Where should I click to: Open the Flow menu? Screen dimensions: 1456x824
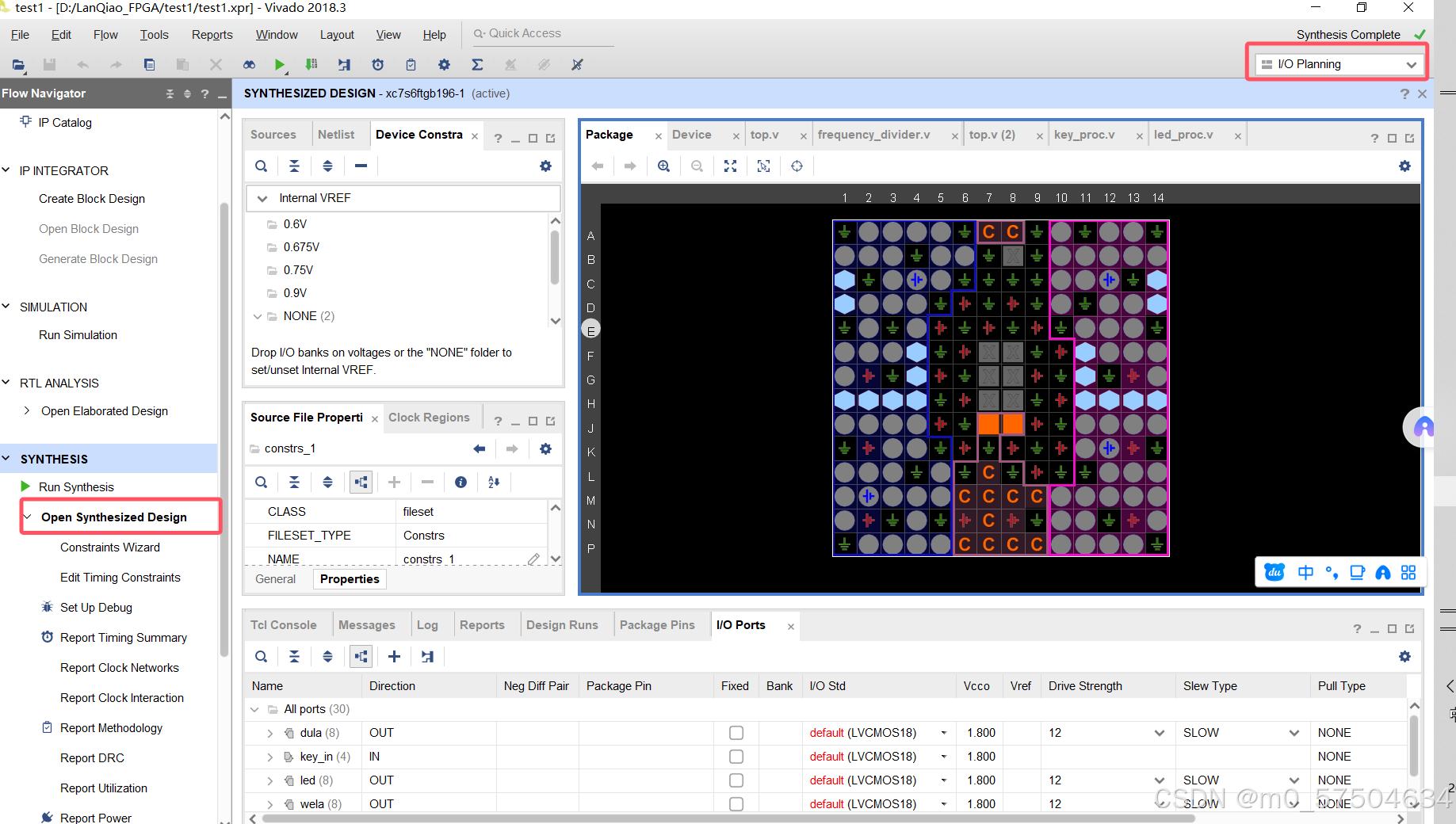(x=105, y=35)
